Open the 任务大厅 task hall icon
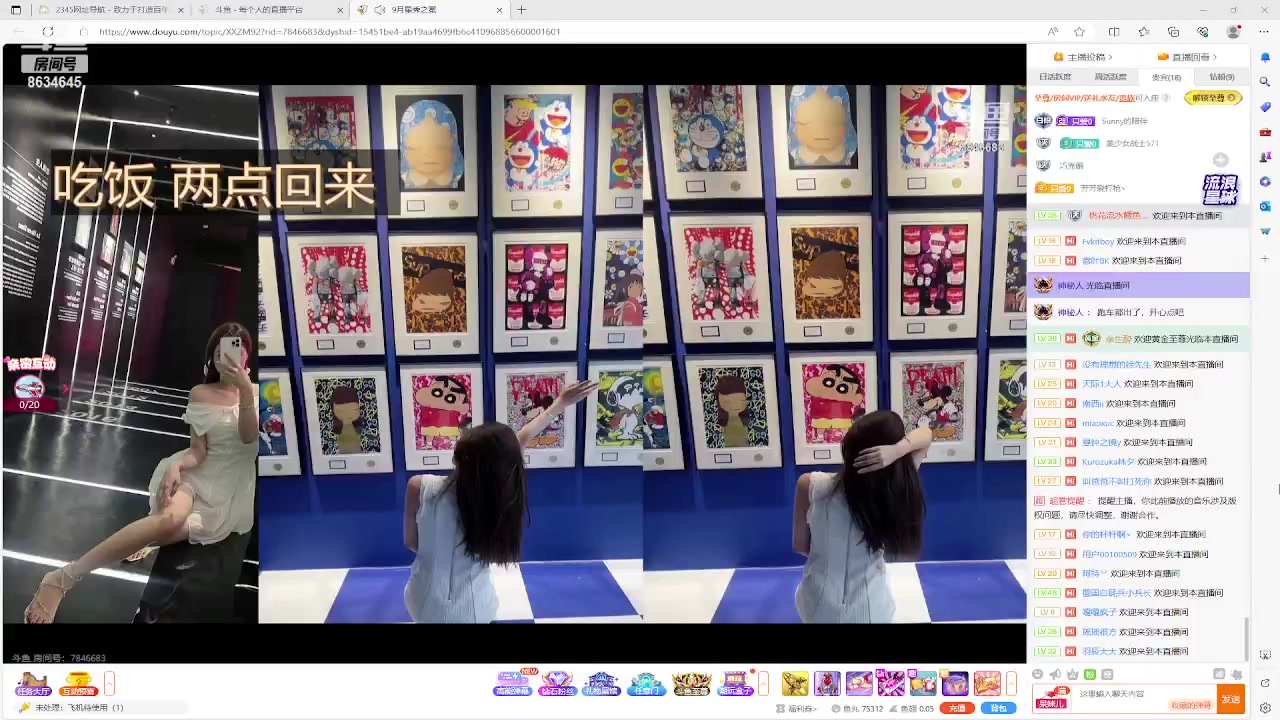Image resolution: width=1280 pixels, height=720 pixels. tap(33, 684)
